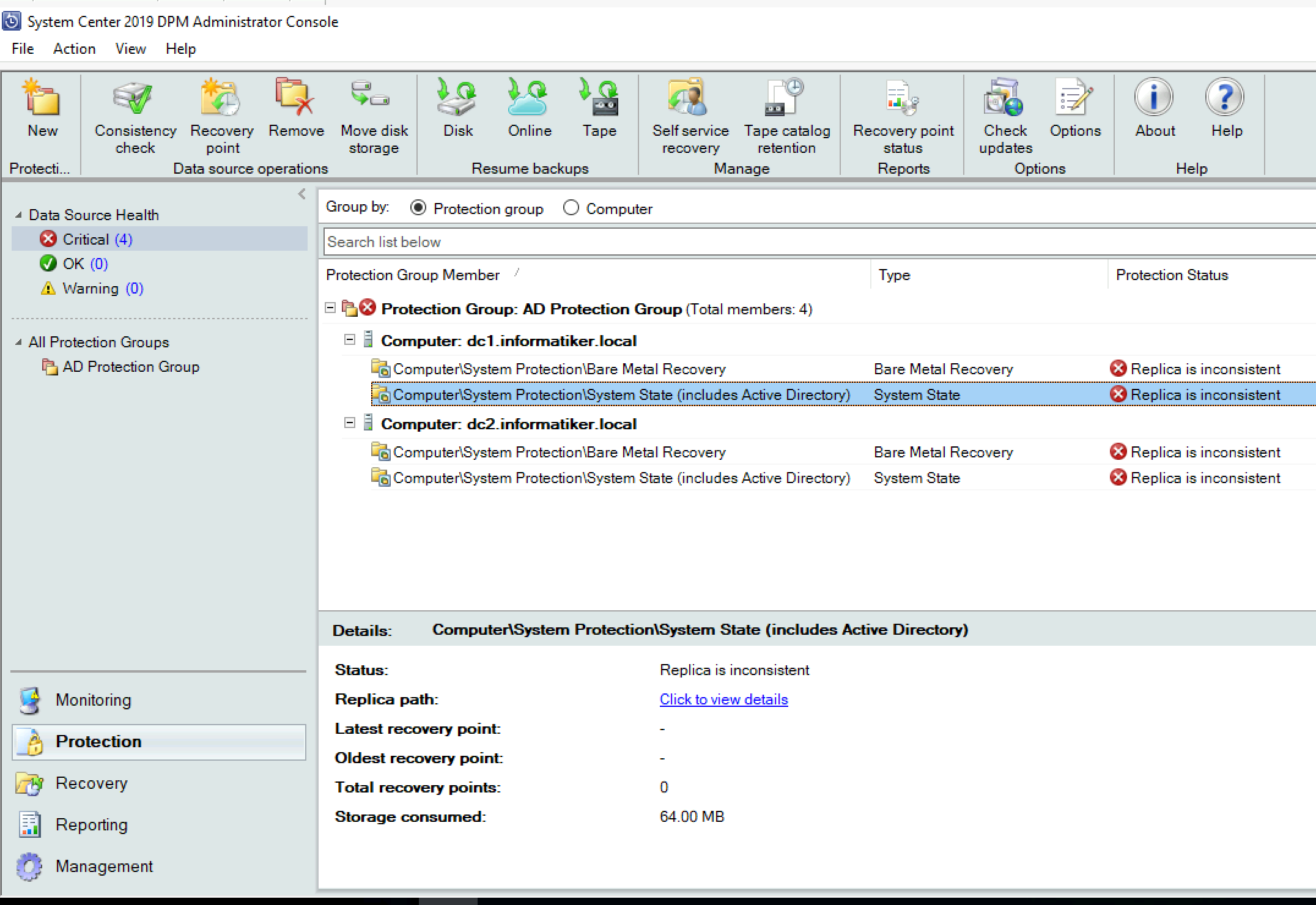Resume Online backups icon

(530, 109)
